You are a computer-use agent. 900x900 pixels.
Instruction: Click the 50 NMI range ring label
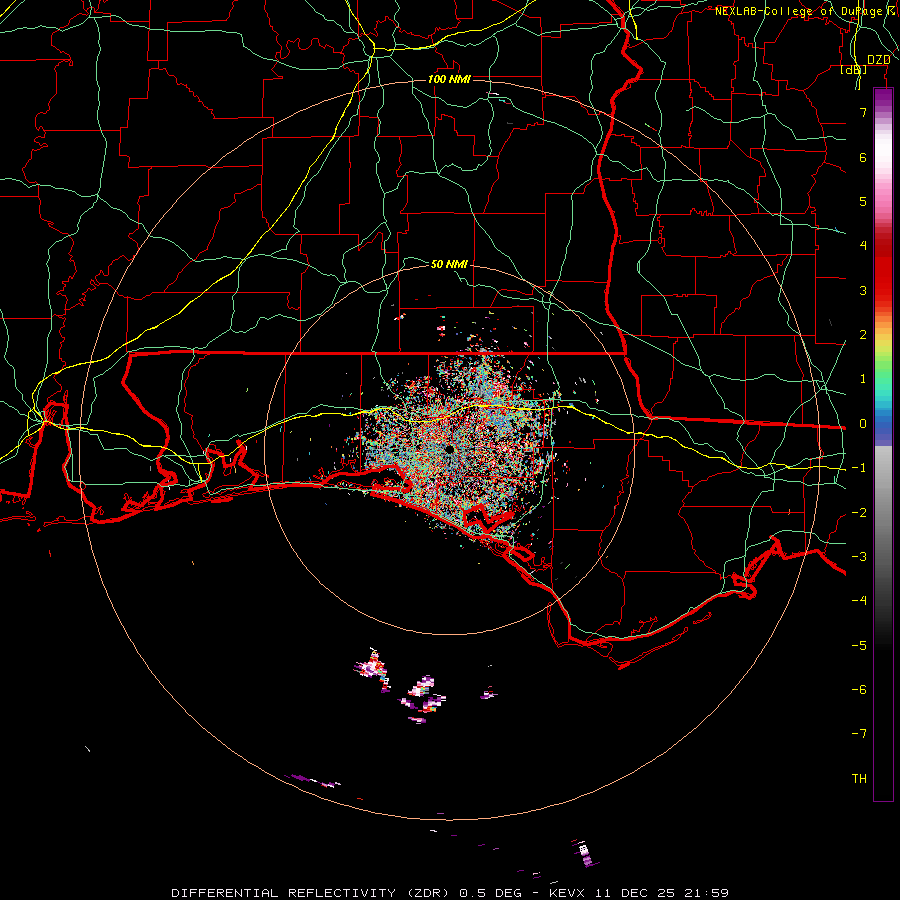pyautogui.click(x=449, y=264)
